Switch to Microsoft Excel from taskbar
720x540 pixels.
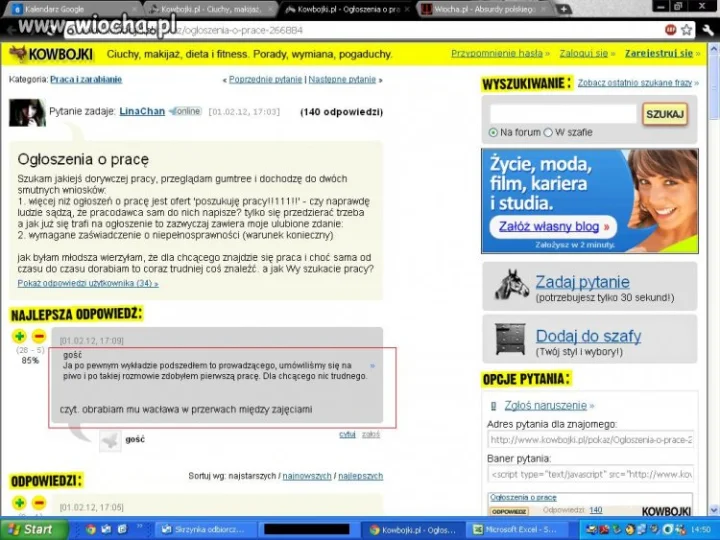[x=516, y=529]
